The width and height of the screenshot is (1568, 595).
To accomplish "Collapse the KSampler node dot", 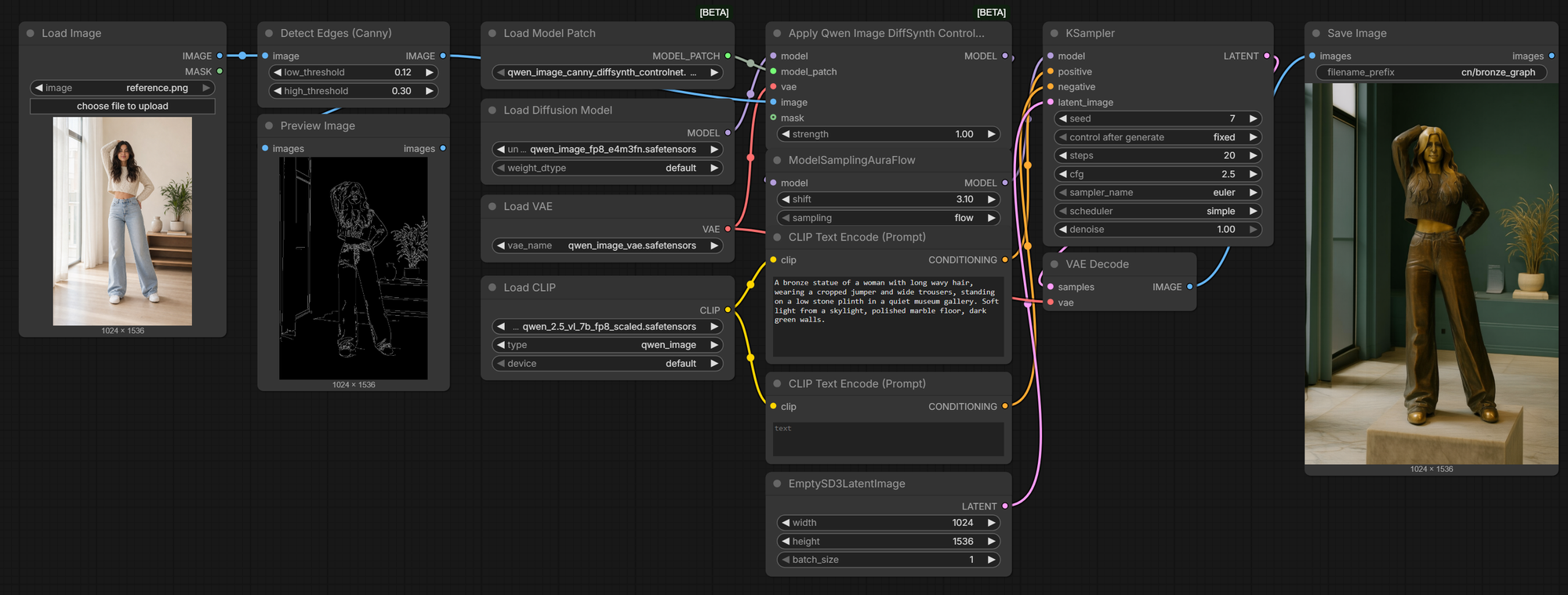I will [x=1054, y=34].
